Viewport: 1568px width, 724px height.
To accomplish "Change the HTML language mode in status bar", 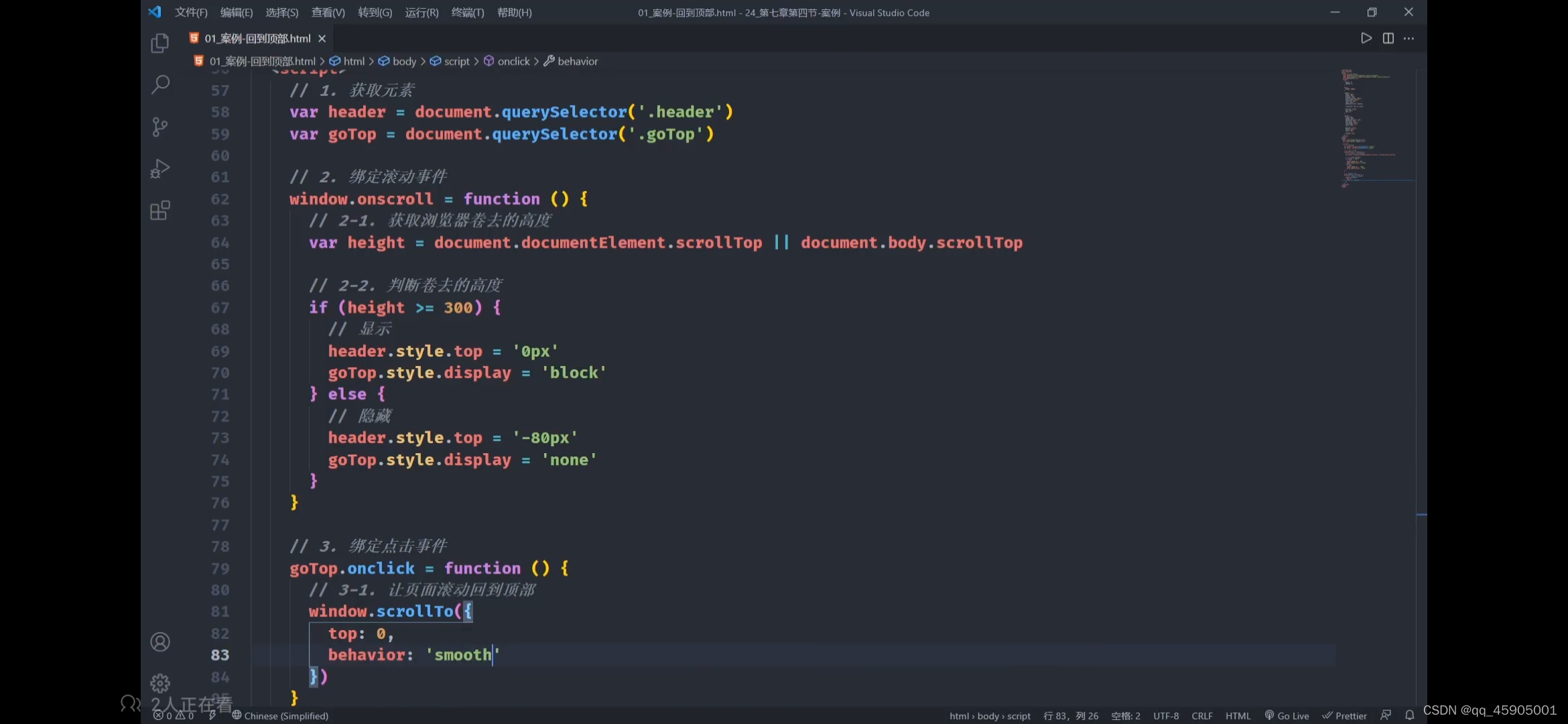I will pos(1238,715).
